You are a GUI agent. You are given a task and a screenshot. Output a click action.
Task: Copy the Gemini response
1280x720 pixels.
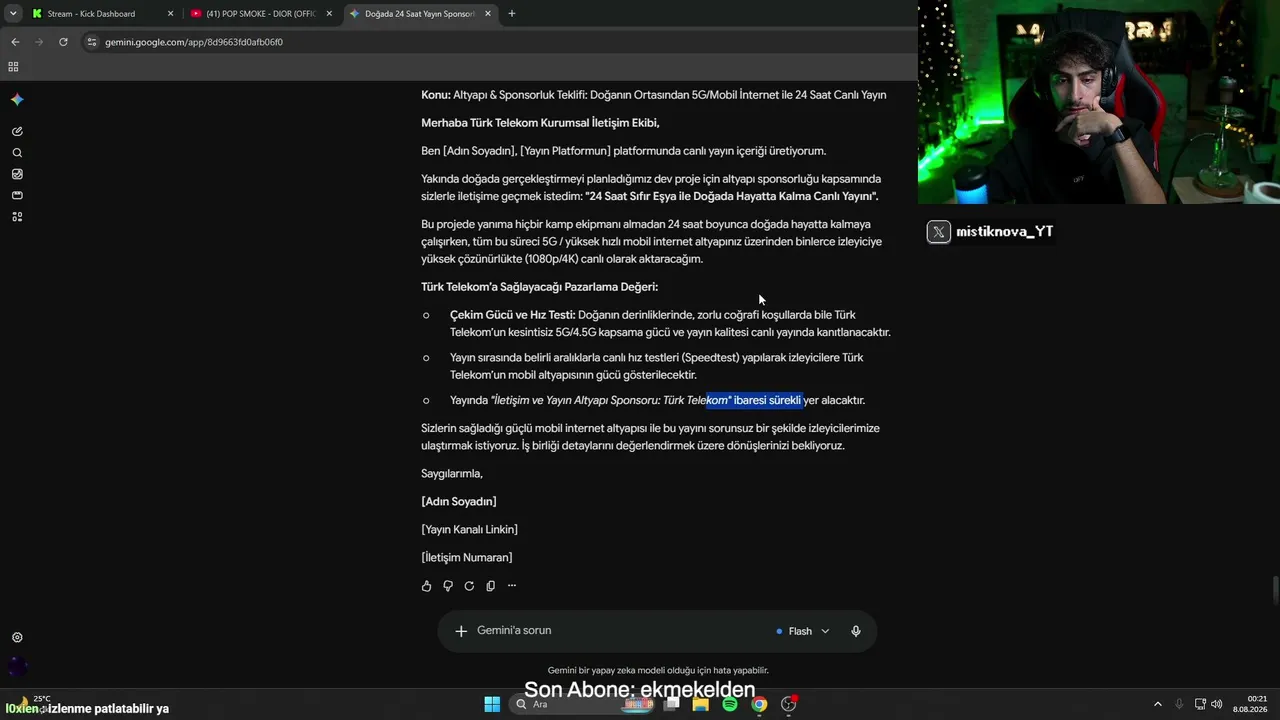(x=490, y=586)
